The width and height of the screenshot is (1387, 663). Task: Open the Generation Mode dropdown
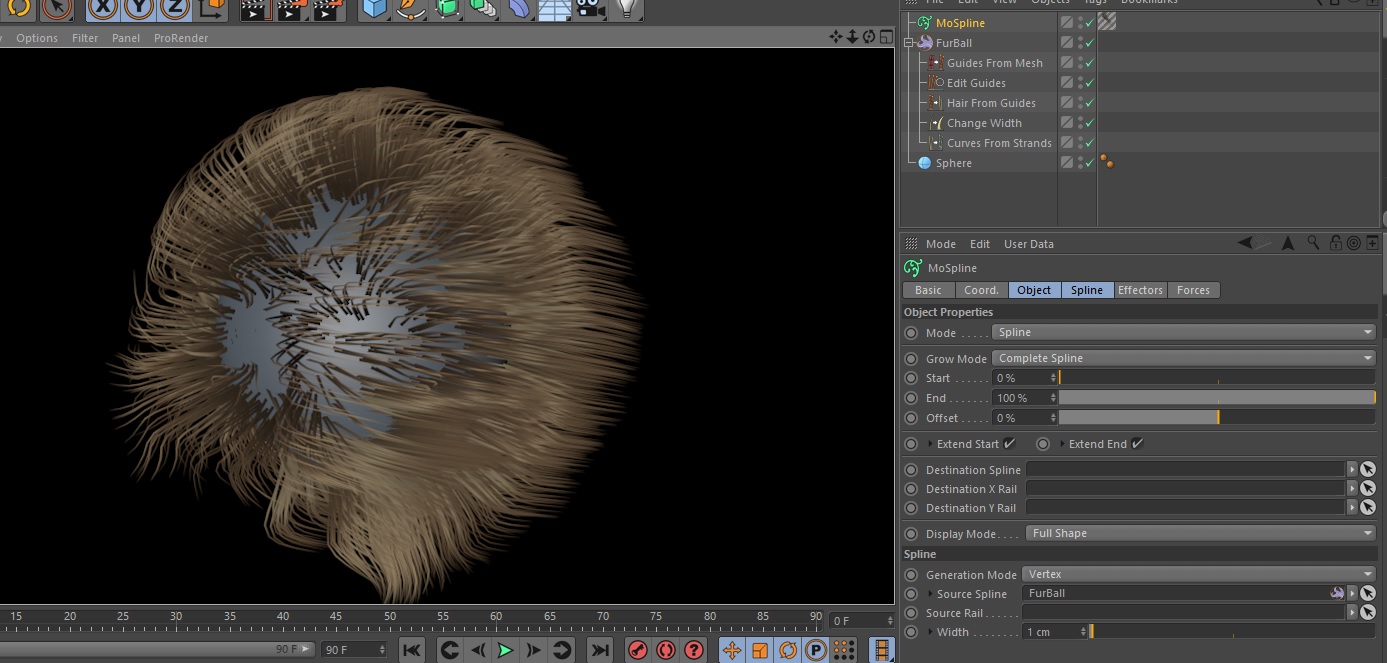[1198, 575]
